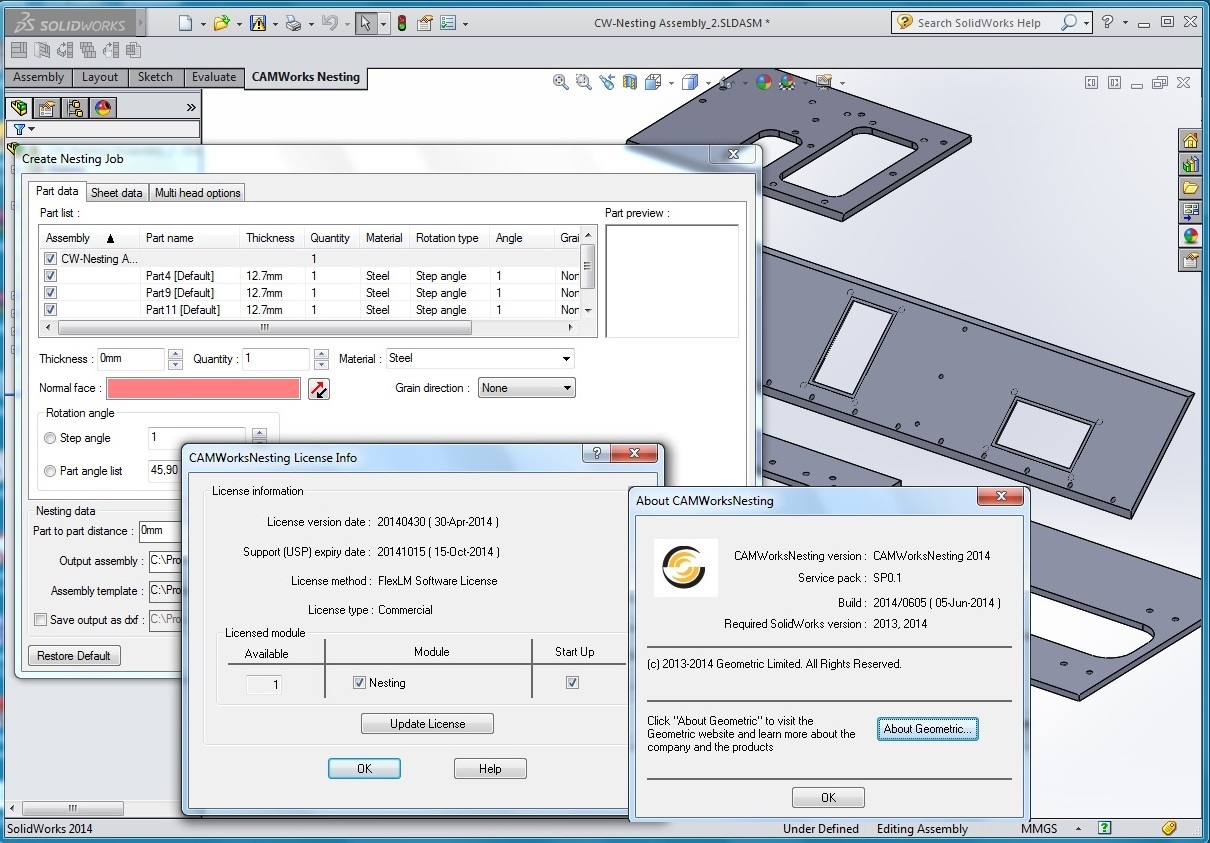Open the FeatureManager design tree tab
The height and width of the screenshot is (843, 1210).
(19, 108)
